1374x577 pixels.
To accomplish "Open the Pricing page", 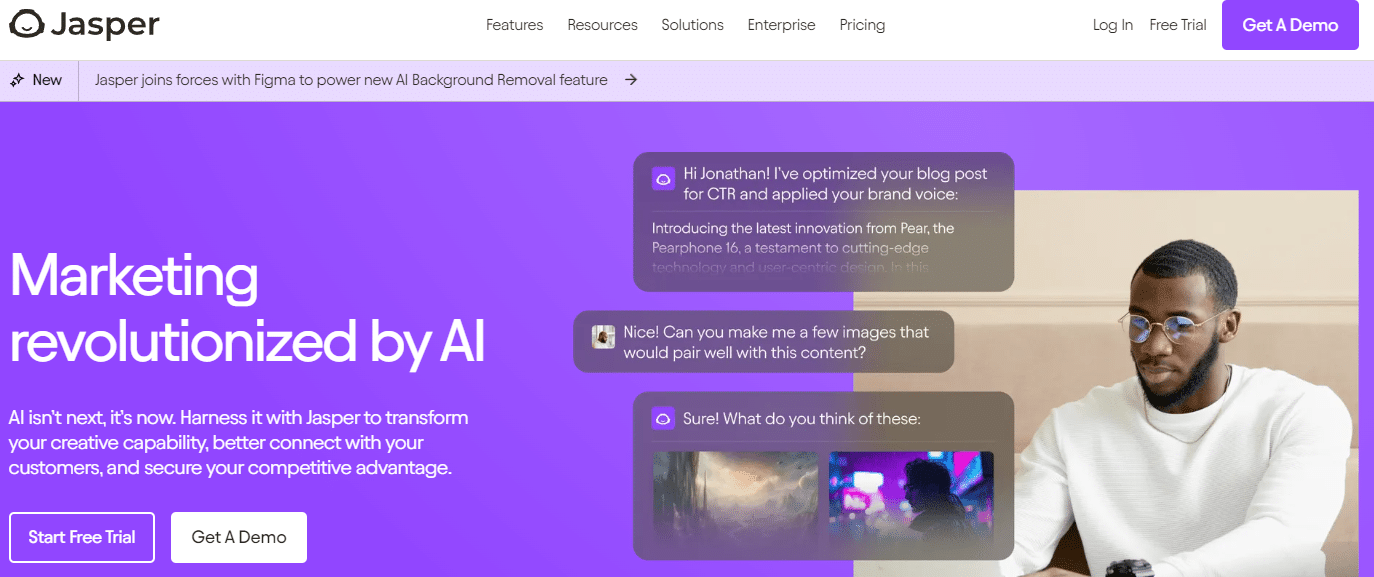I will pyautogui.click(x=862, y=25).
